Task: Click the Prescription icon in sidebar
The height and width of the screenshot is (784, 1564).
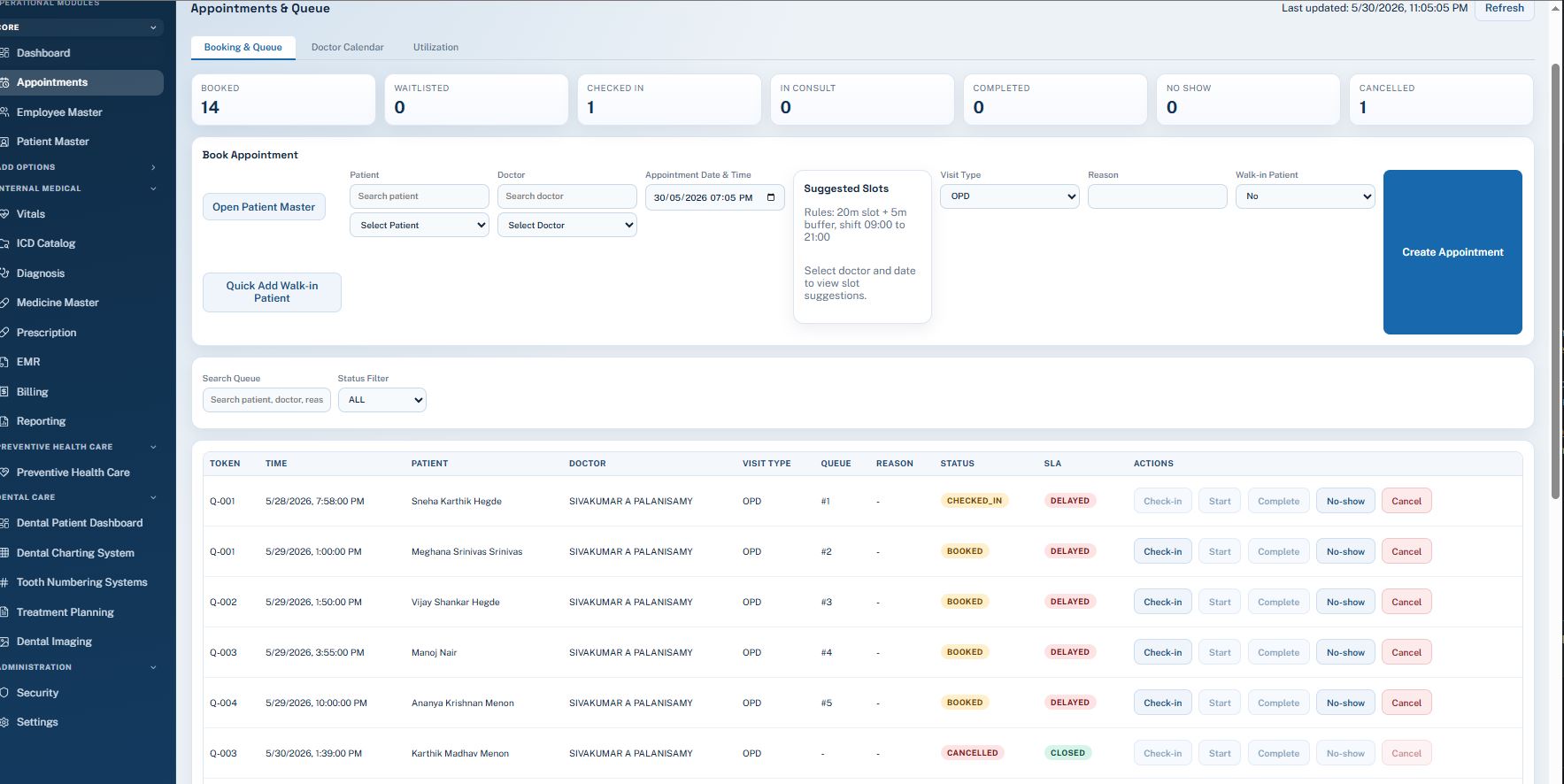Action: (4, 333)
